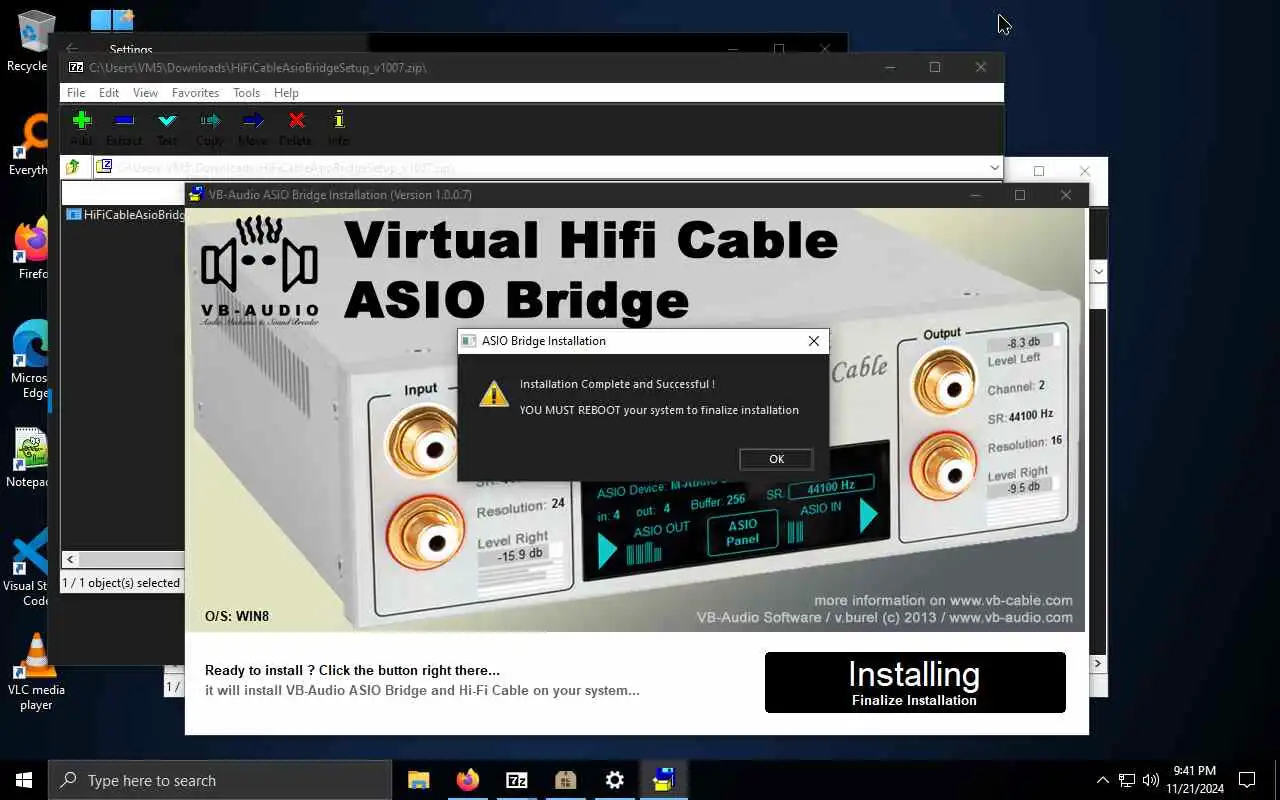
Task: Click the Installing Finalize Installation button
Action: tap(915, 683)
